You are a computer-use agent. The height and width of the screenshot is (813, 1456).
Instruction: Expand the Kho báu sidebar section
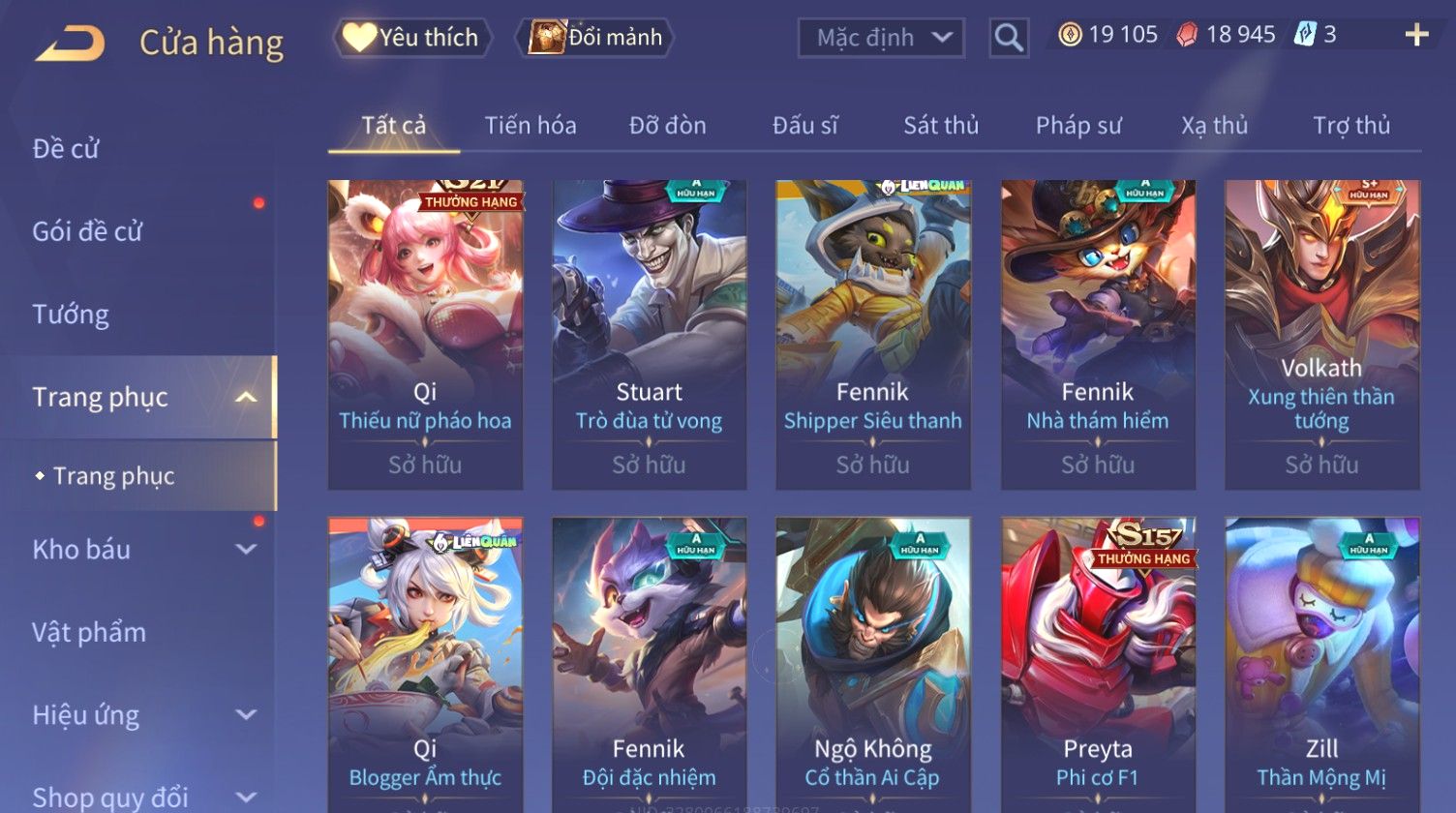[x=247, y=550]
